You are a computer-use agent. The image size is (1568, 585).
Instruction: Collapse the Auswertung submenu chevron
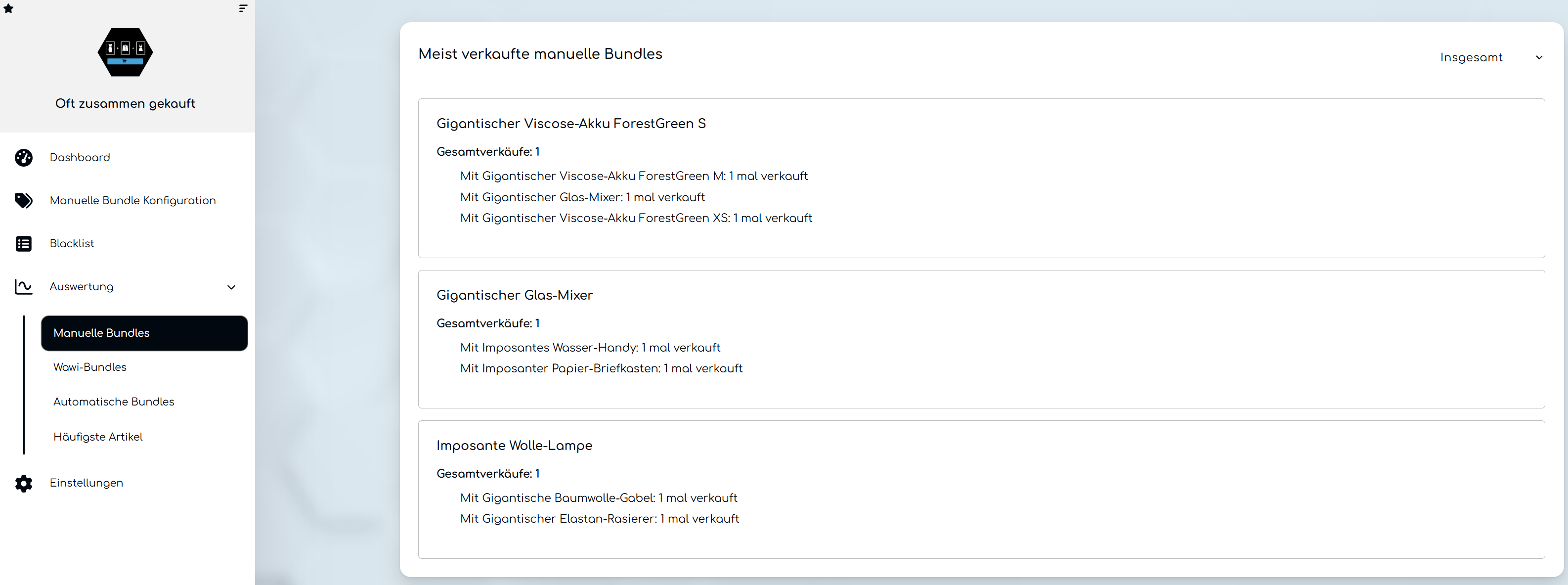[x=231, y=287]
